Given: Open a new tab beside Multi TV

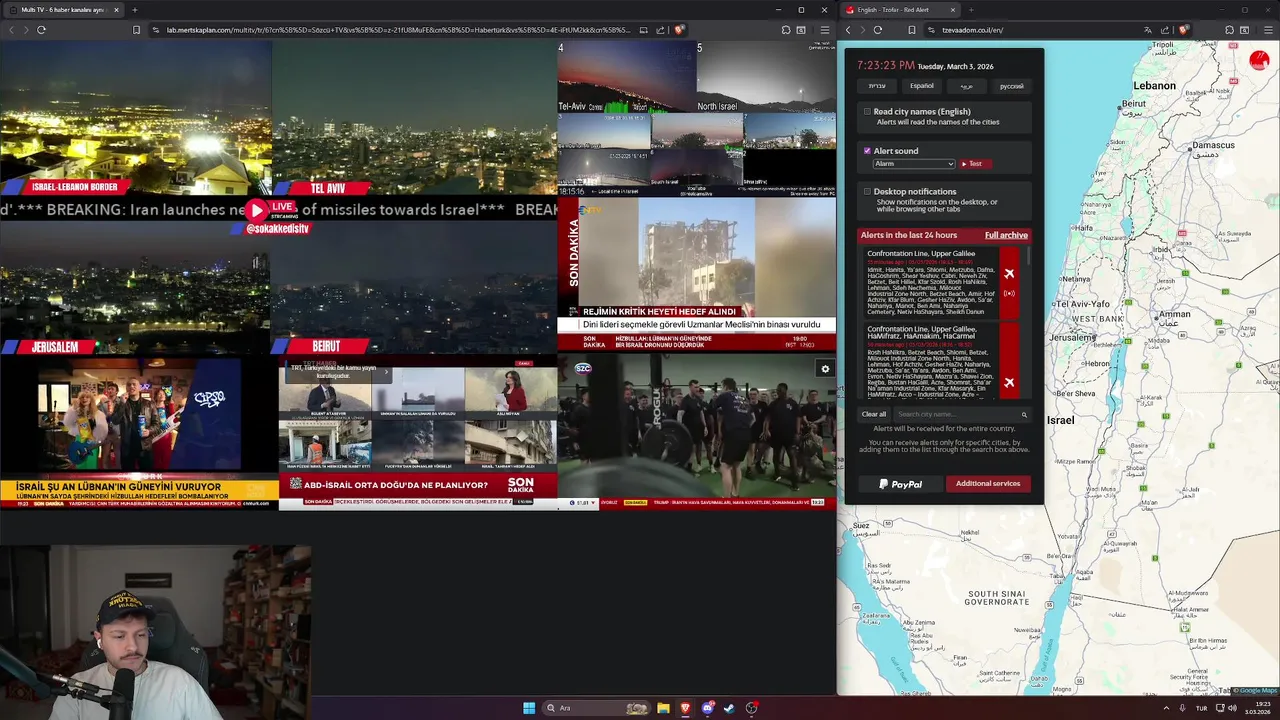Looking at the screenshot, I should coord(135,10).
